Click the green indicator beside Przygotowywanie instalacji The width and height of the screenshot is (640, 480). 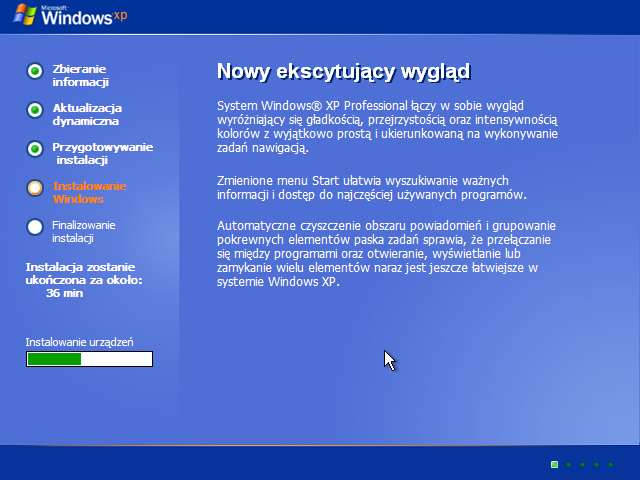35,149
